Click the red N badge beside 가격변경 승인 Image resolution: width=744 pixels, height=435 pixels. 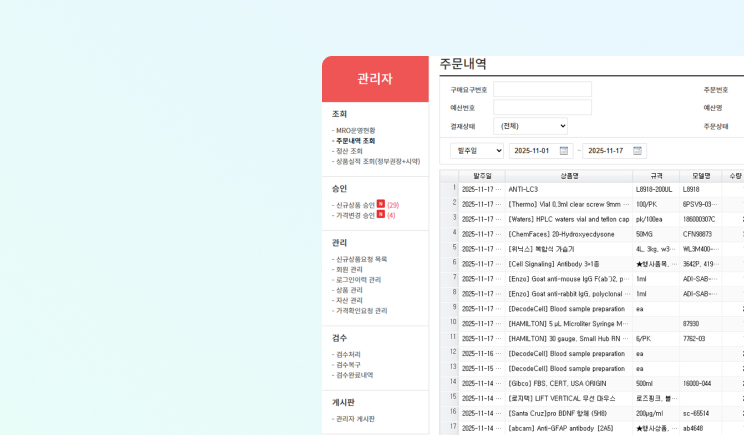pos(381,214)
